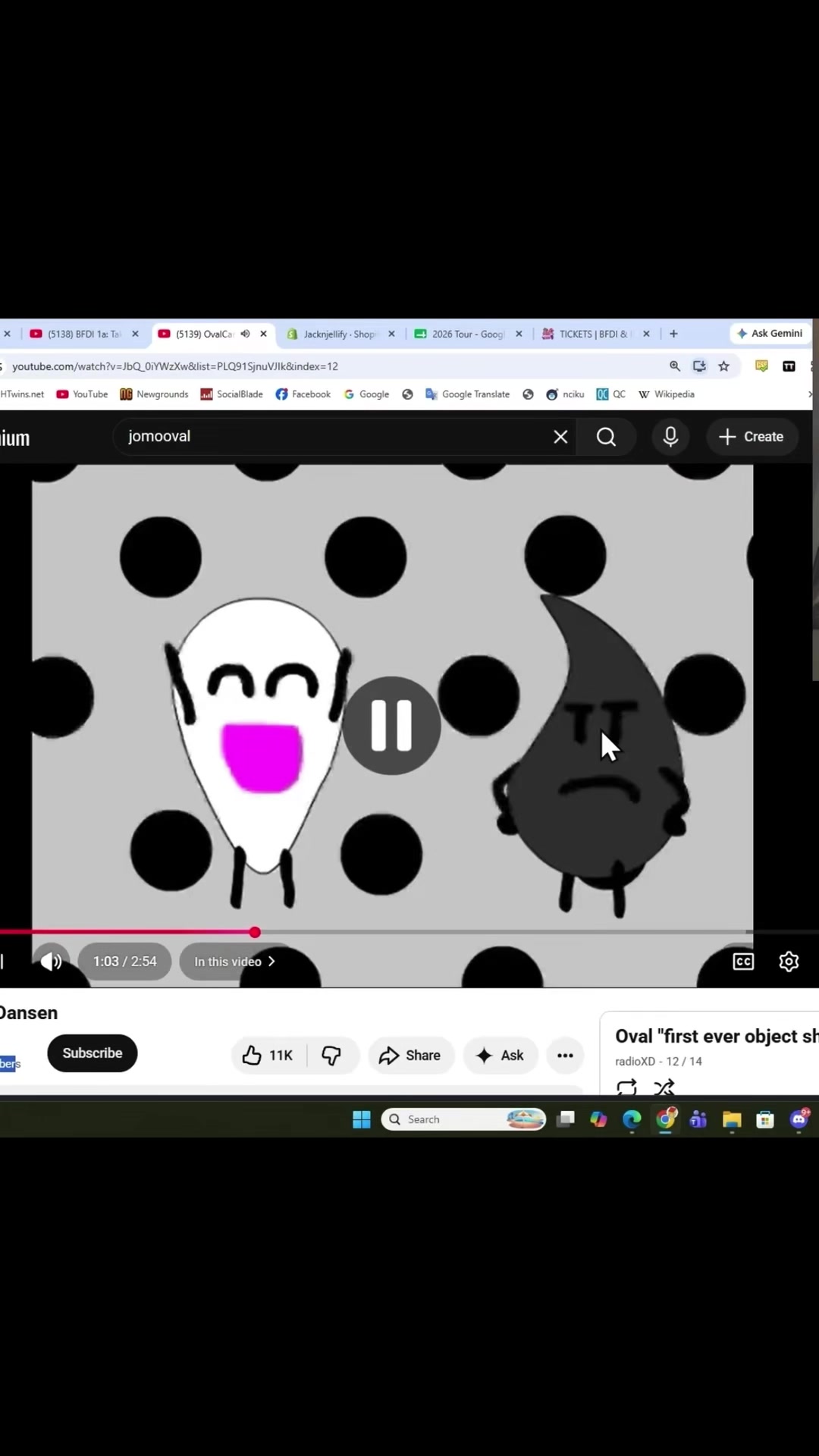The height and width of the screenshot is (1456, 819).
Task: Open the video settings gear
Action: click(x=789, y=962)
